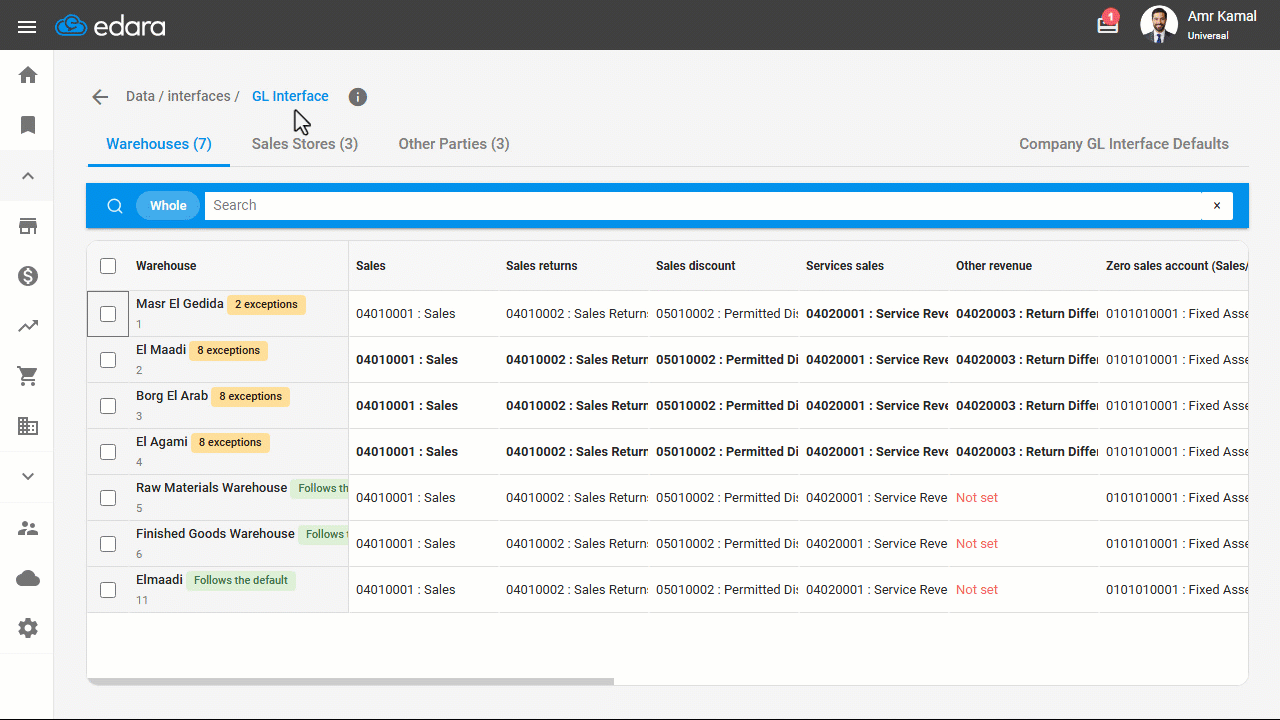Switch to Other Parties (3) tab
Screen dimensions: 1280x720
(x=454, y=144)
